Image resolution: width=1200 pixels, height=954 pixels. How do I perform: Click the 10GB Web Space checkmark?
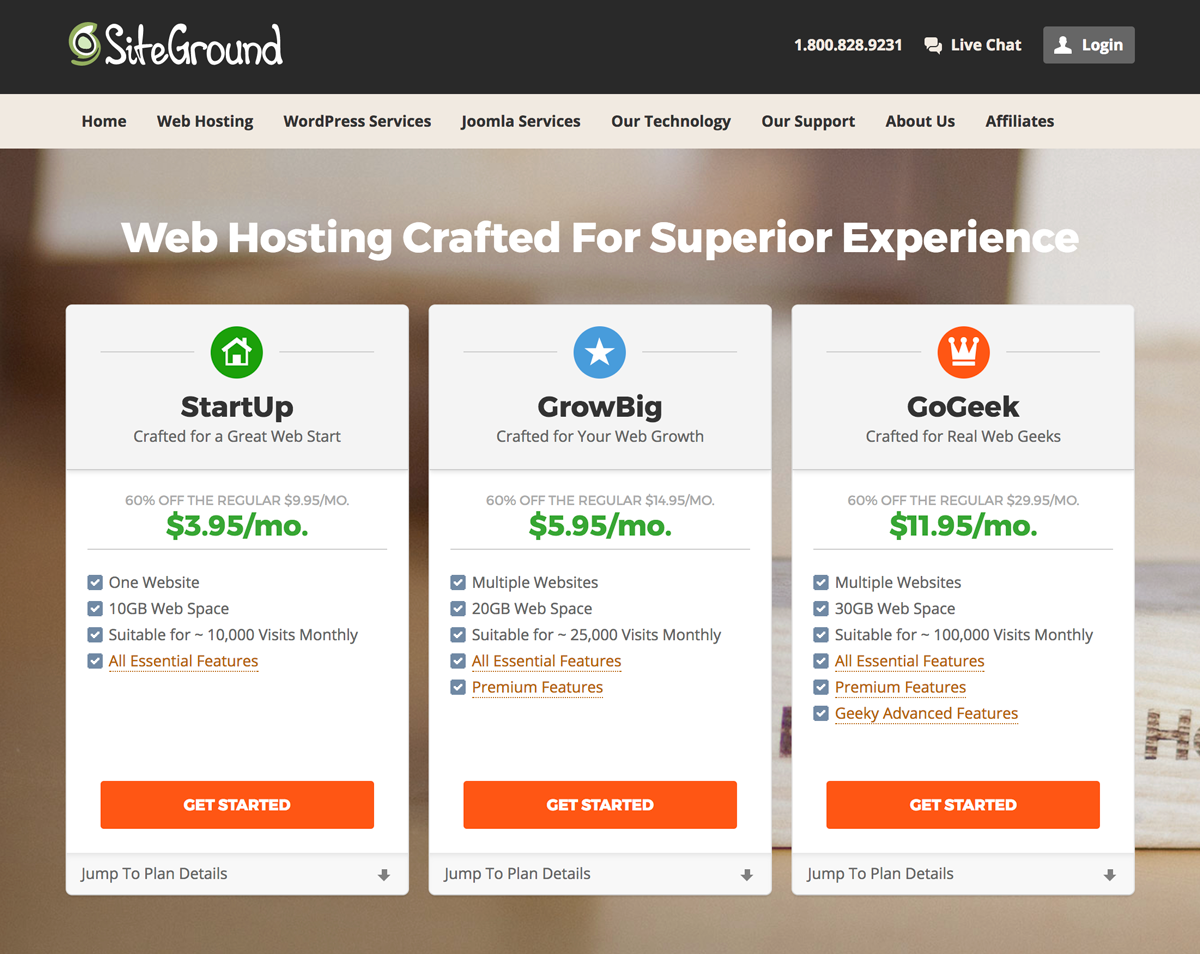click(95, 608)
